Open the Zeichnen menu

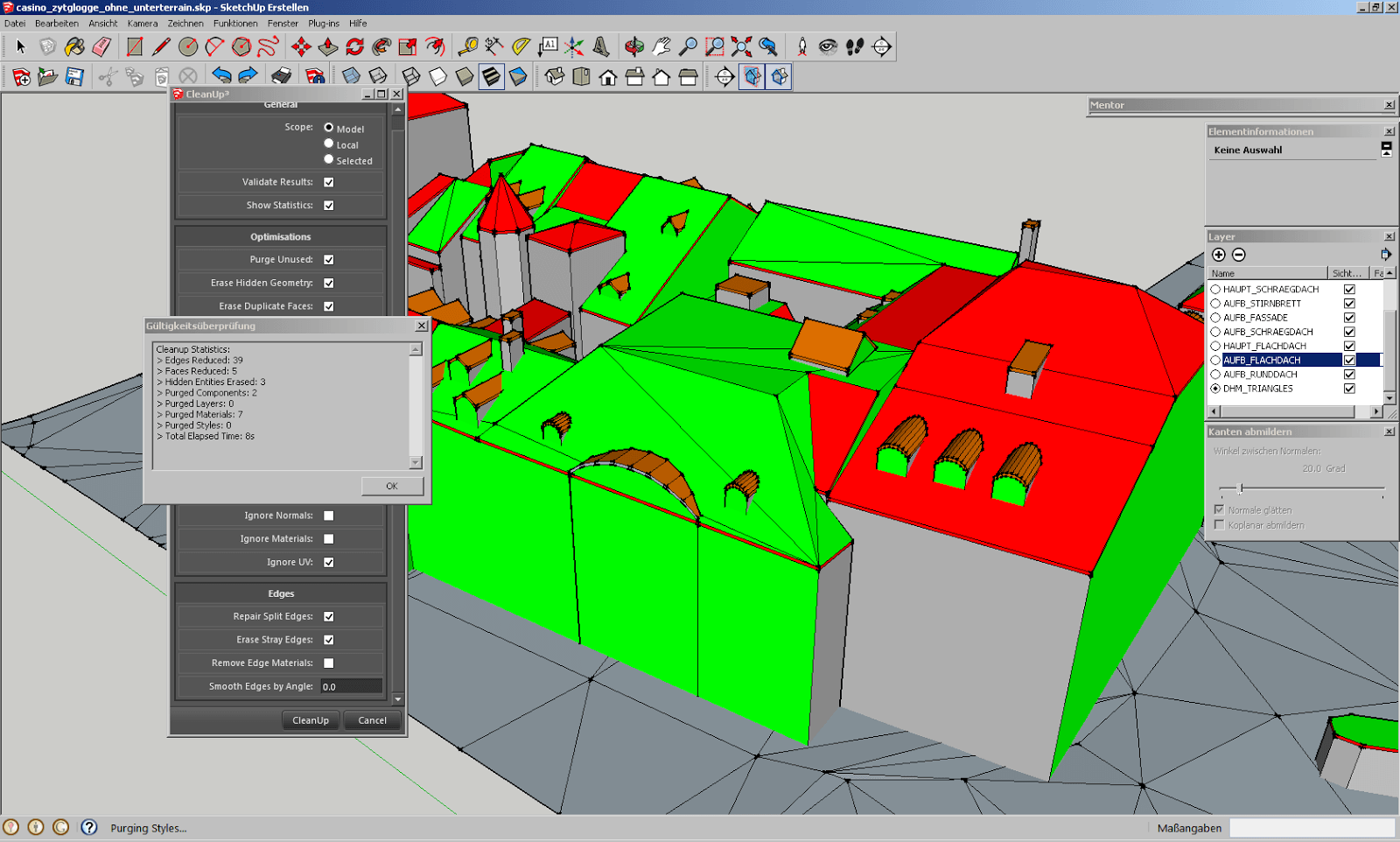tap(185, 24)
